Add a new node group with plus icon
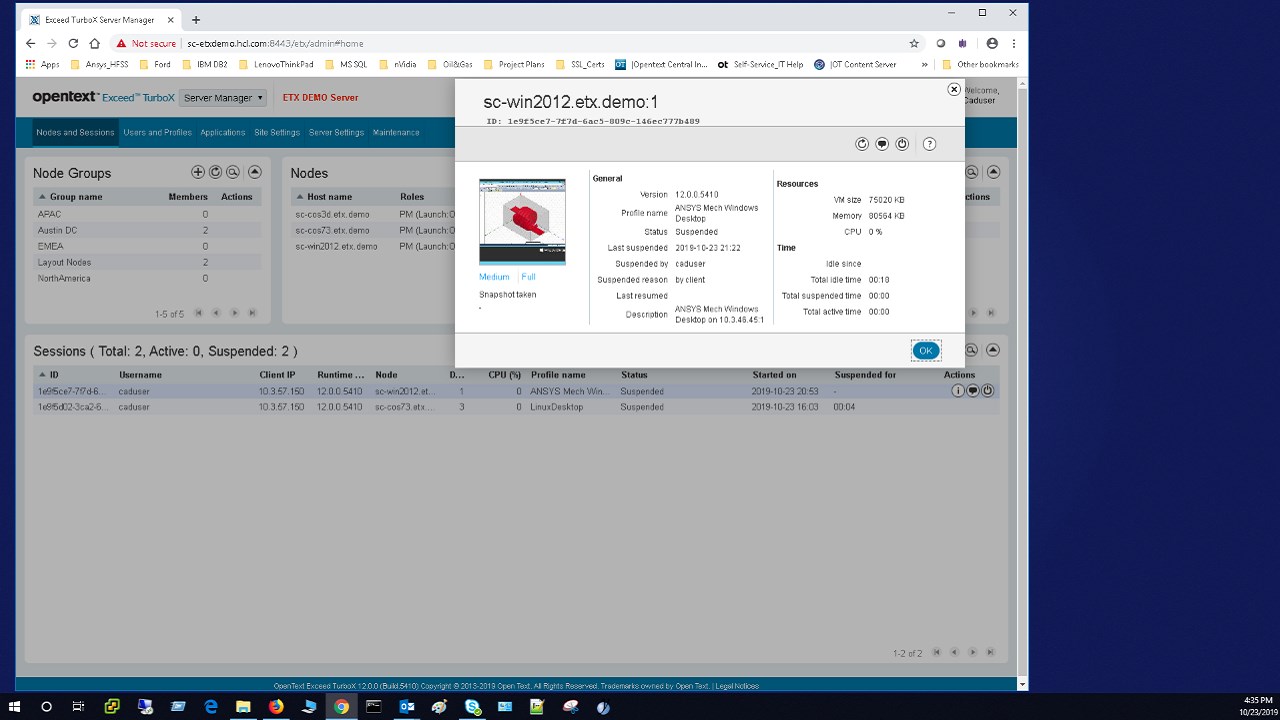This screenshot has height=720, width=1280. [198, 172]
